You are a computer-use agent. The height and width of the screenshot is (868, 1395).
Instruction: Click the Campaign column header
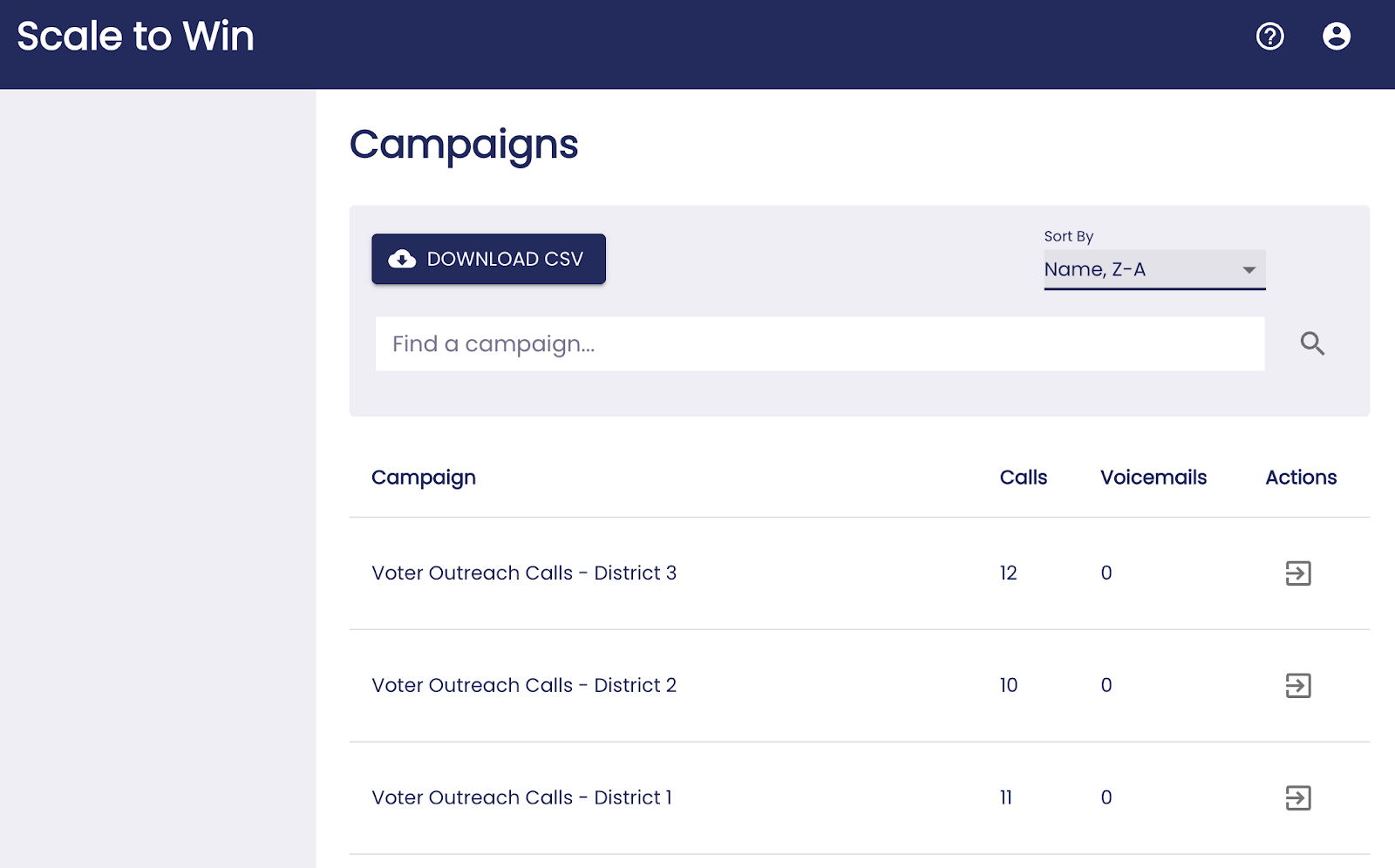coord(424,478)
